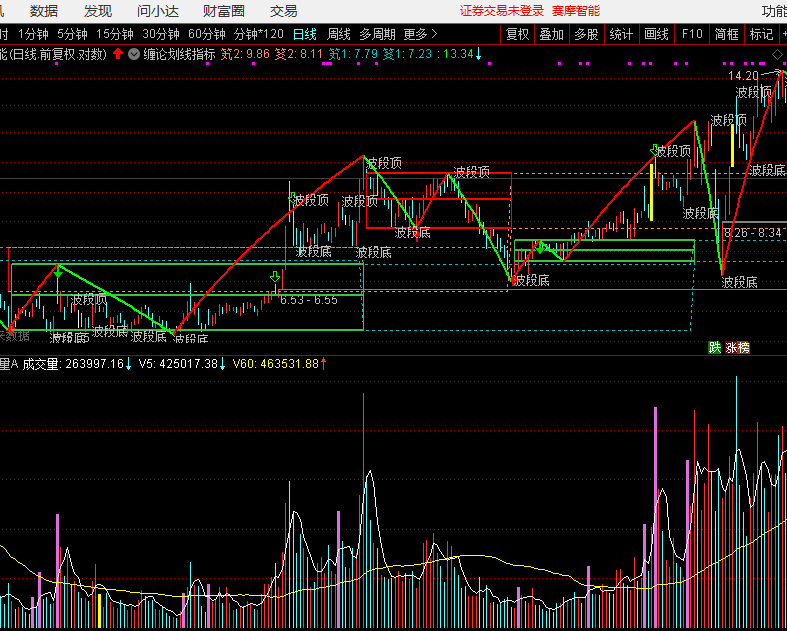
Task: Click the green down arrow near 6.53 - 6.55
Action: 275,277
